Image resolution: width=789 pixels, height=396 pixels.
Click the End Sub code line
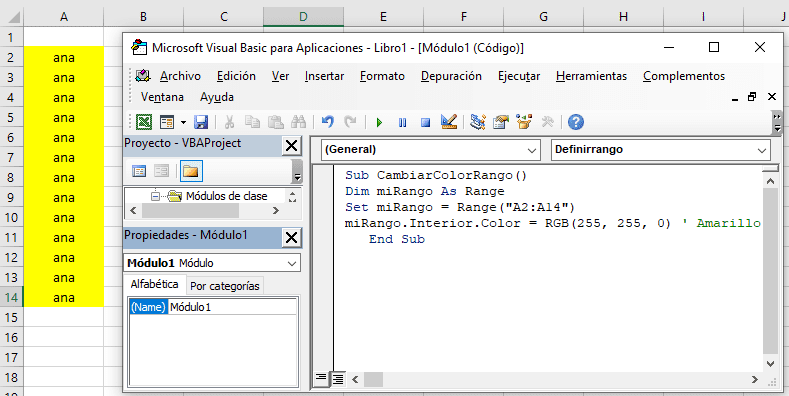point(397,240)
